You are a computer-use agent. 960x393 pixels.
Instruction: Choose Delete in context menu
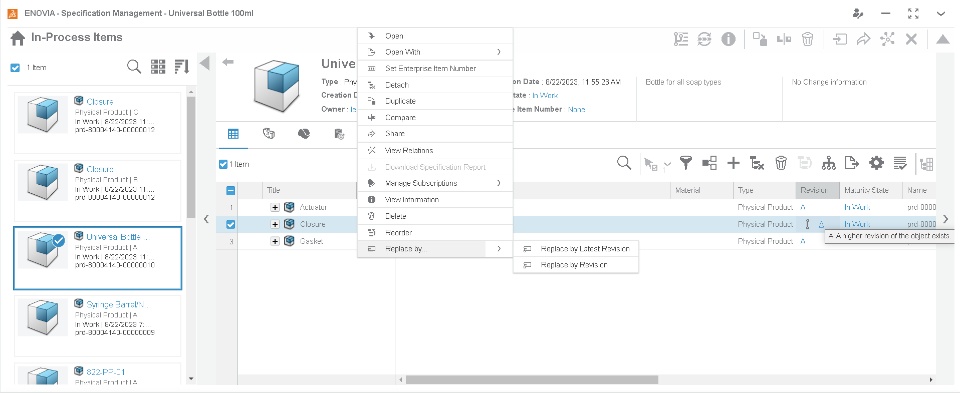point(435,216)
